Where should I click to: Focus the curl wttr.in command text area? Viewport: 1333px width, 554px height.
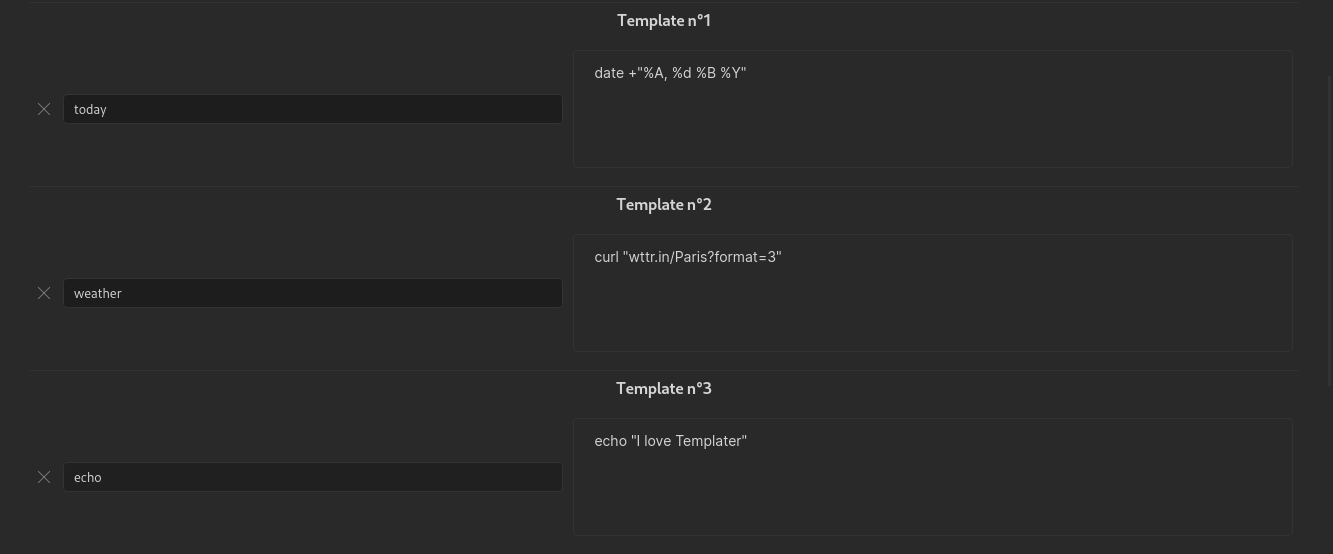pyautogui.click(x=932, y=304)
